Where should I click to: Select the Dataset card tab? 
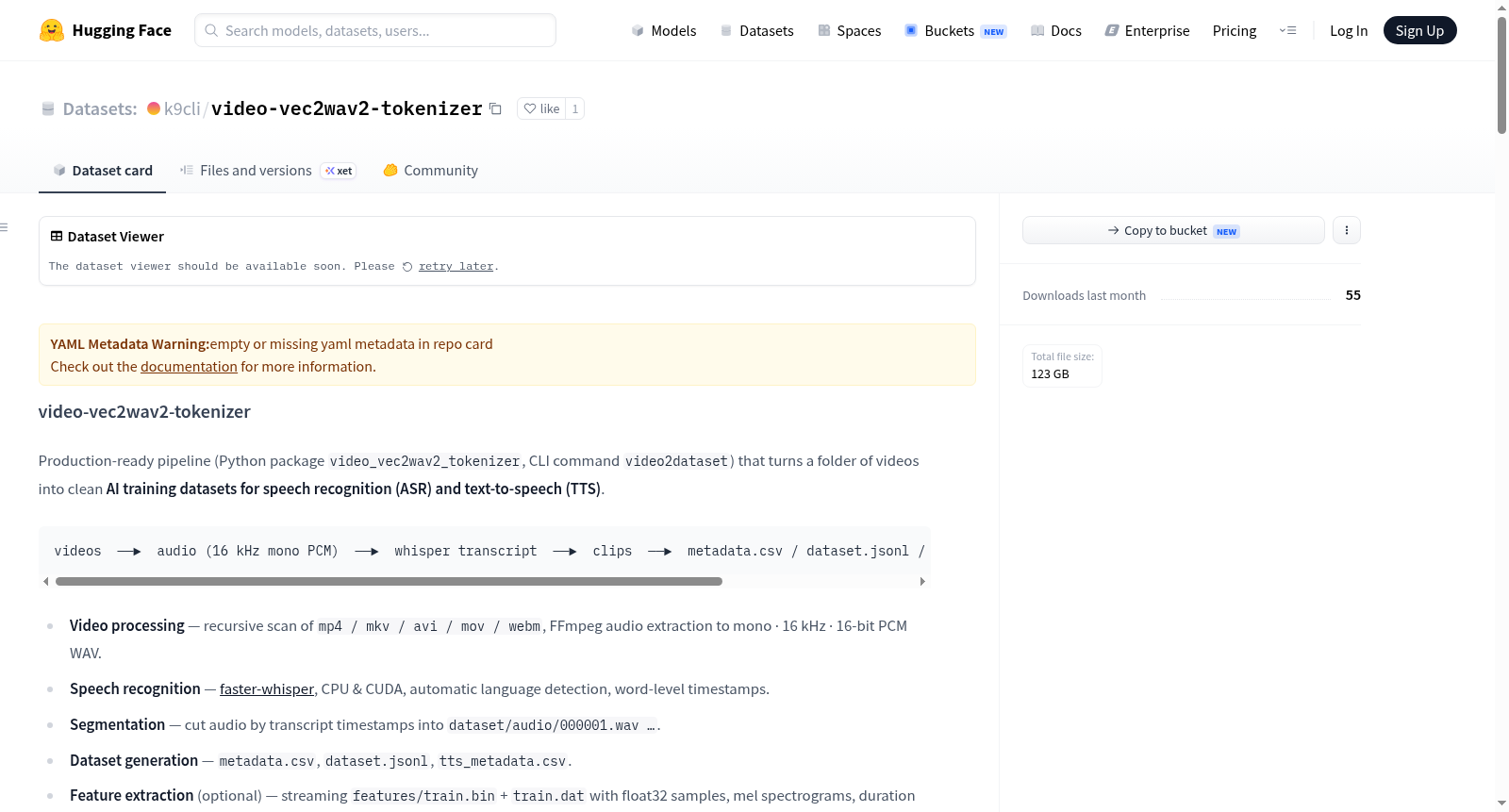point(103,170)
